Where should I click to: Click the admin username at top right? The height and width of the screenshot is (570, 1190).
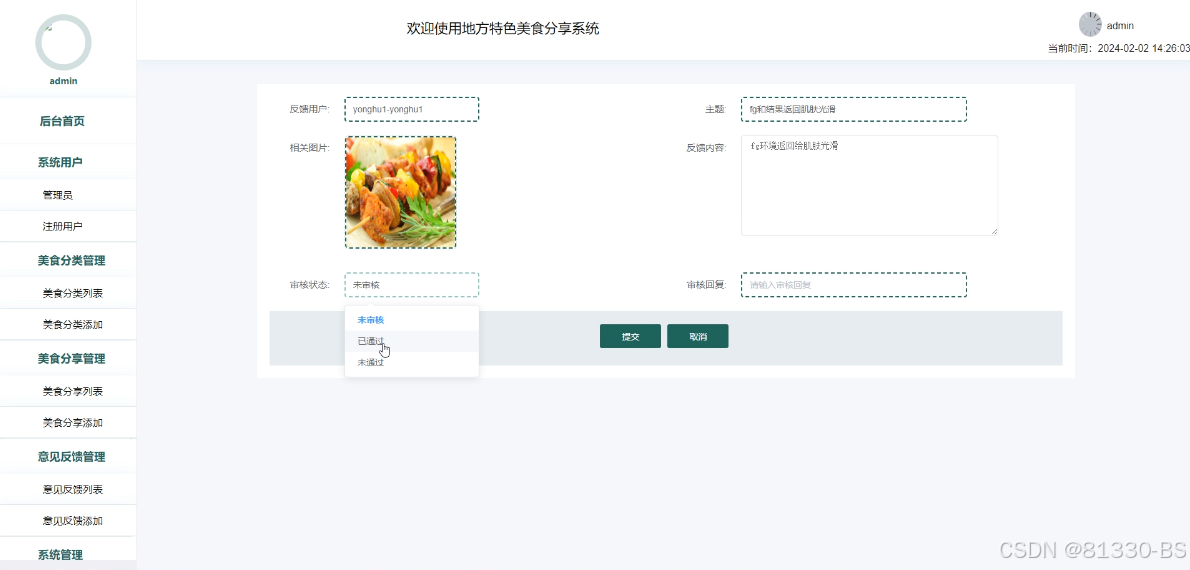[x=1120, y=26]
